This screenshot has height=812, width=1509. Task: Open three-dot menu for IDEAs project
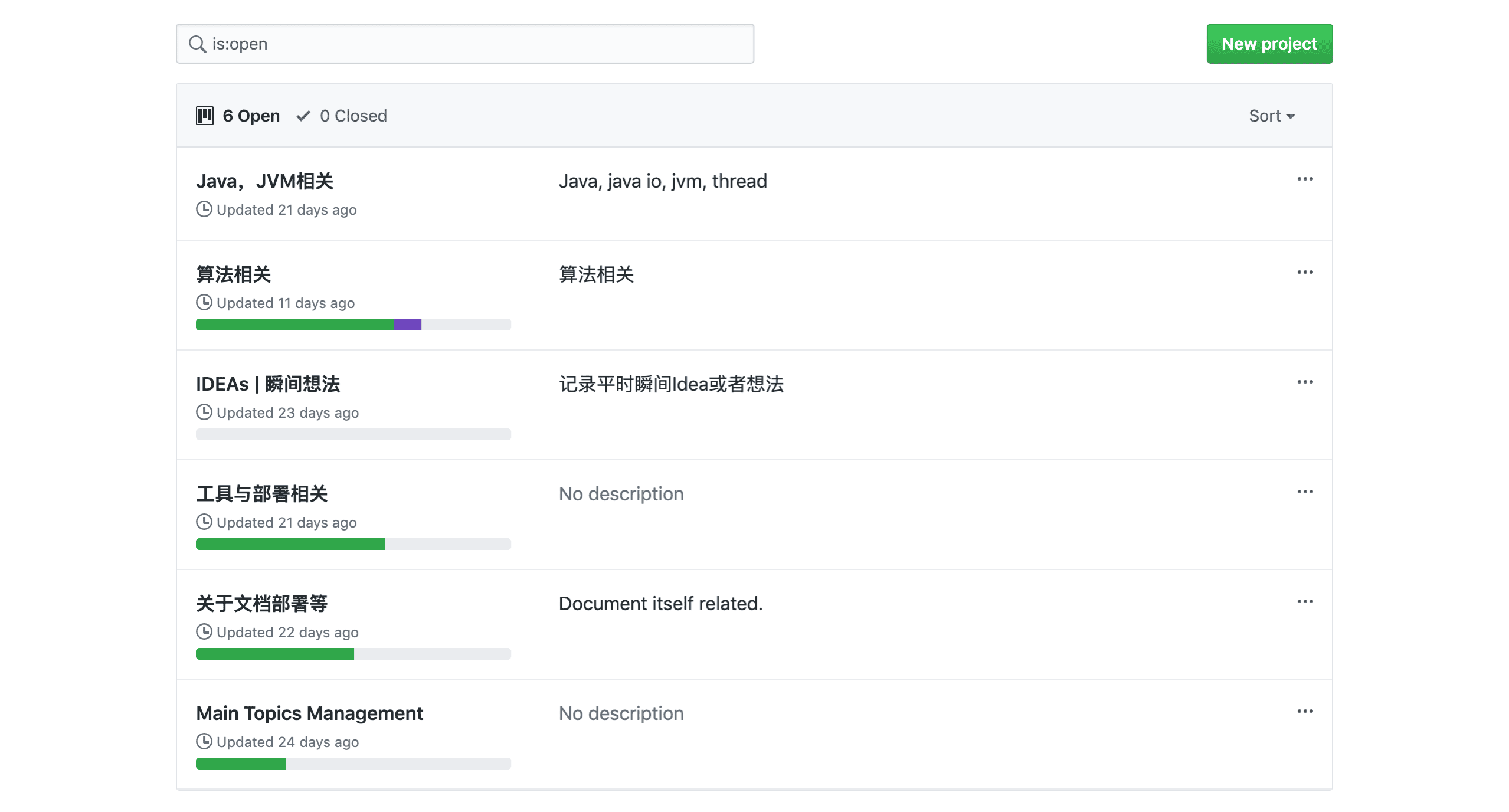tap(1305, 382)
